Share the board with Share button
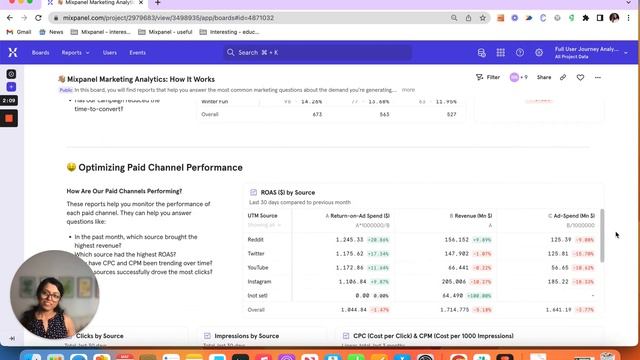 tap(544, 77)
